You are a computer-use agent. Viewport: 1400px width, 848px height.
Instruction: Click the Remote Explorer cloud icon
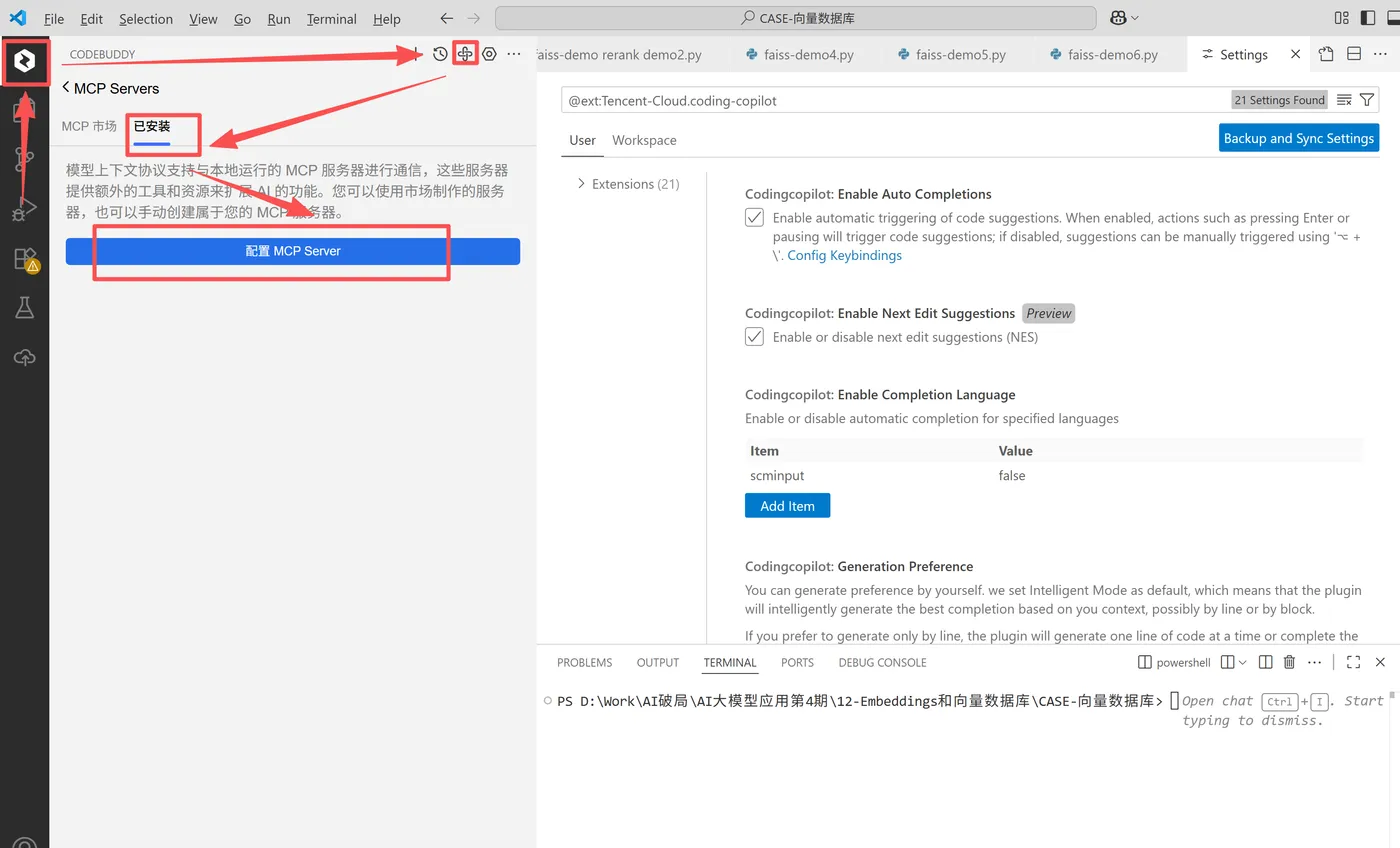coord(24,357)
